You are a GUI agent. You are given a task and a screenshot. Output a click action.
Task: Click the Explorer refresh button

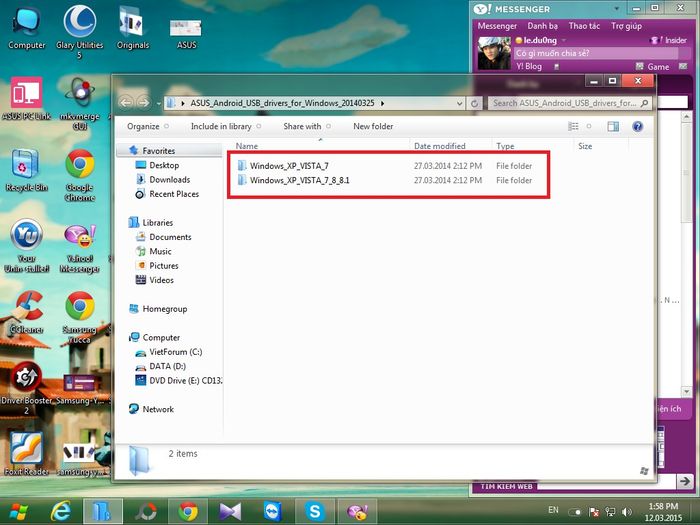coord(474,103)
